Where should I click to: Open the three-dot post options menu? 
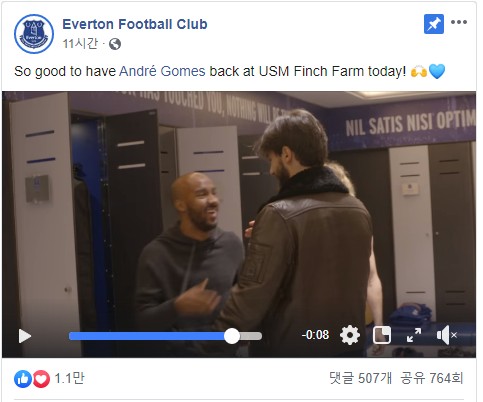click(x=459, y=22)
